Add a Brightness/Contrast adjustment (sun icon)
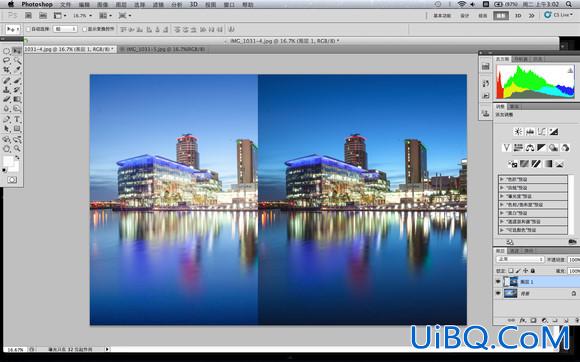 click(518, 132)
